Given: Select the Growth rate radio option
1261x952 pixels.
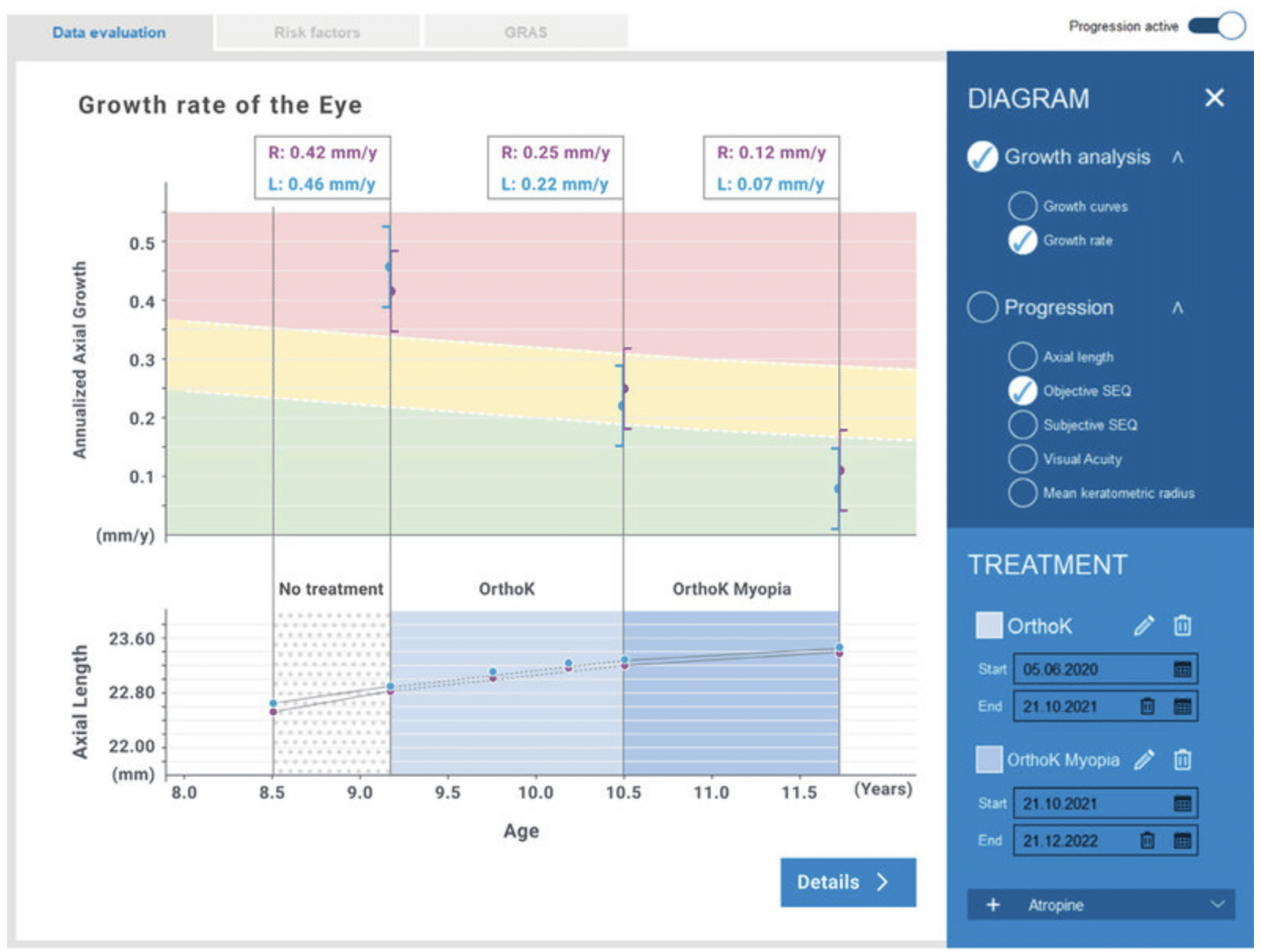Looking at the screenshot, I should click(x=1022, y=240).
